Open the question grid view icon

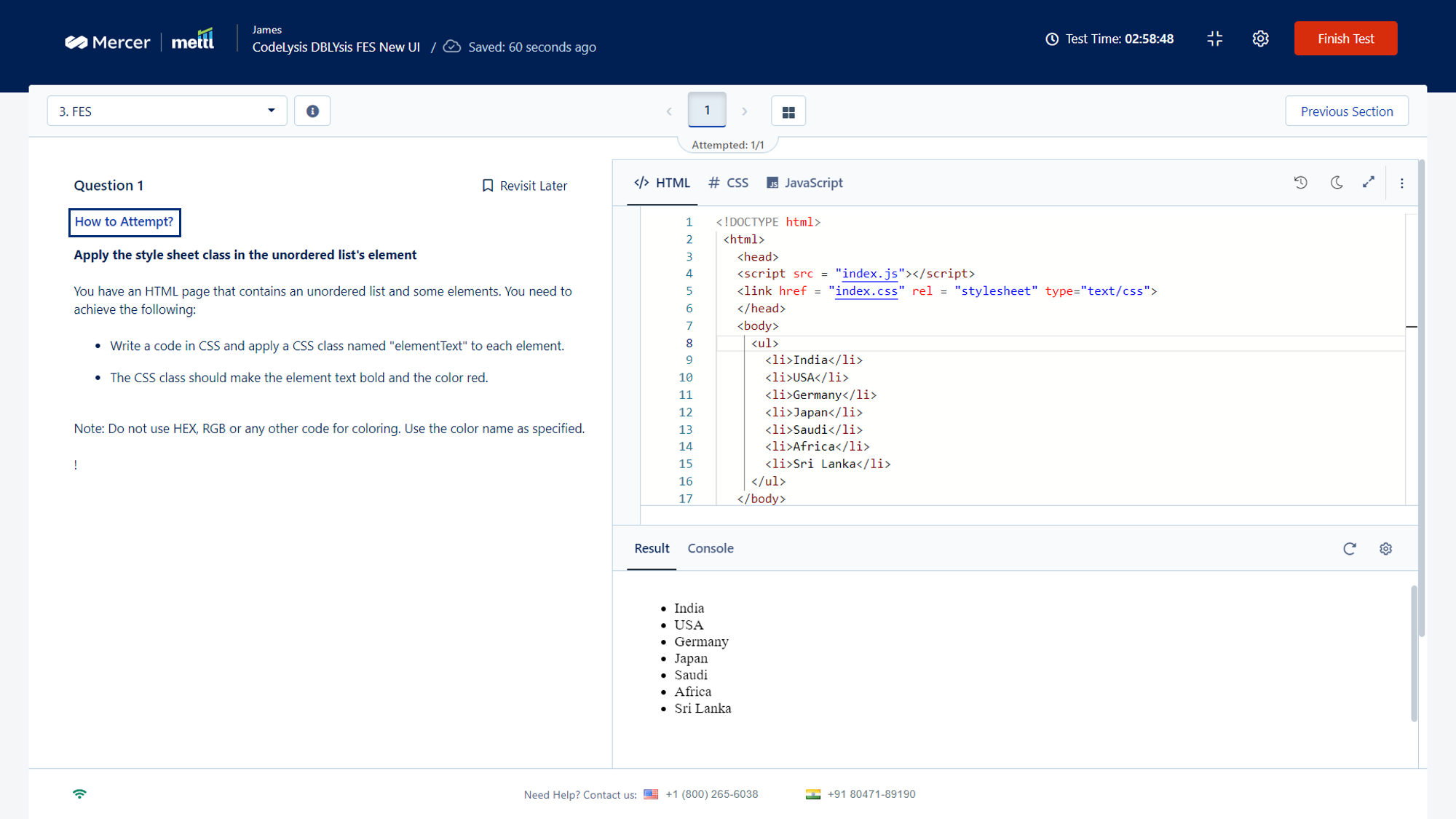tap(788, 111)
